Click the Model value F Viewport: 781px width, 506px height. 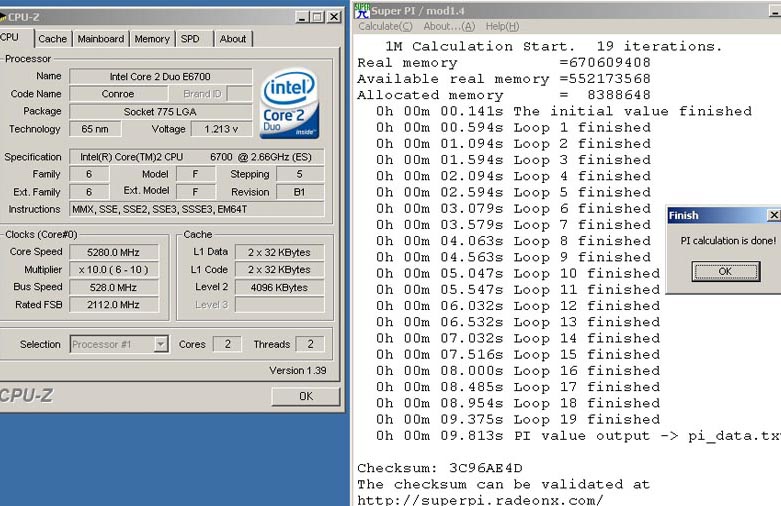coord(196,174)
